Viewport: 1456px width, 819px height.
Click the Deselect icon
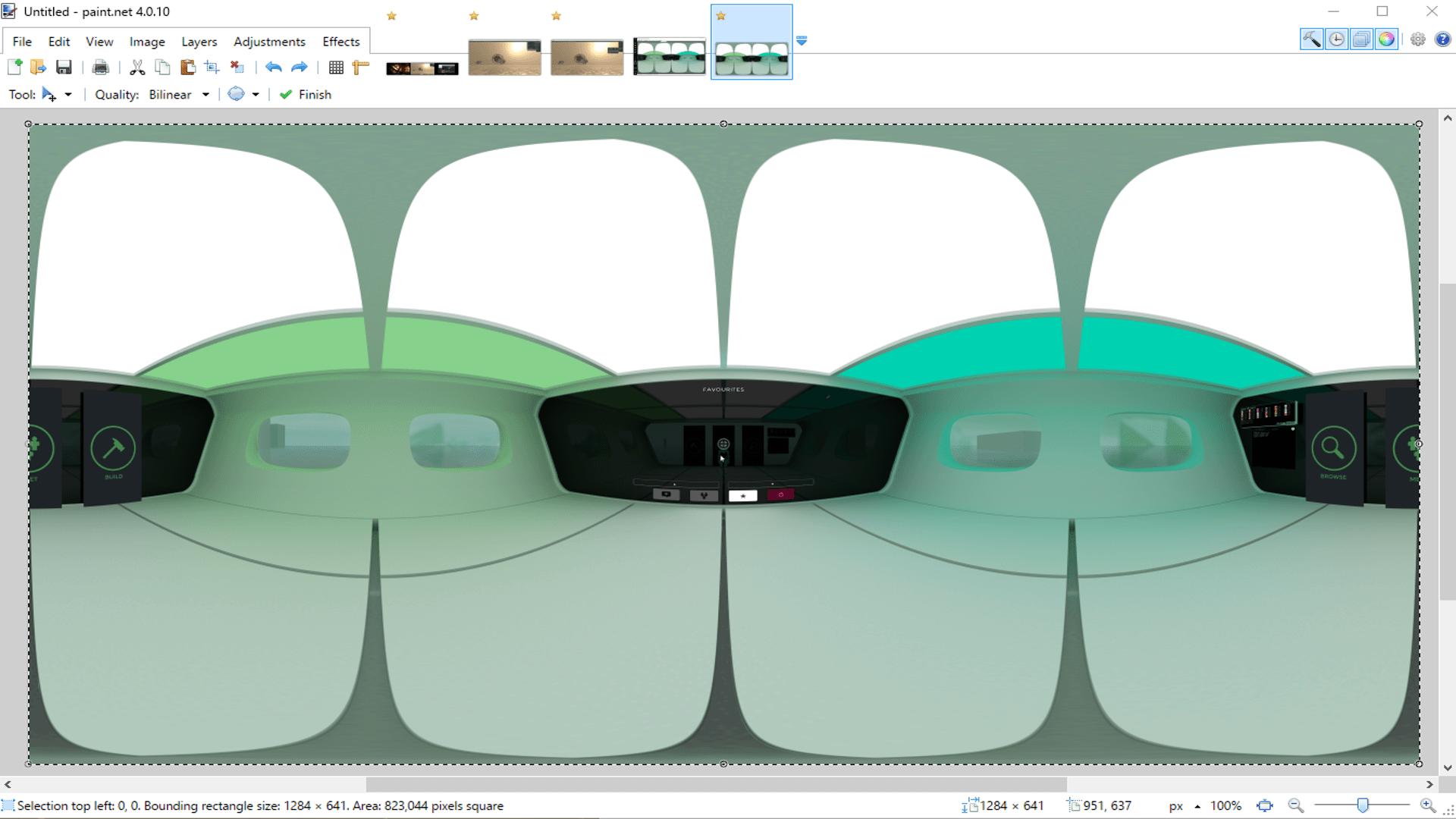point(237,67)
